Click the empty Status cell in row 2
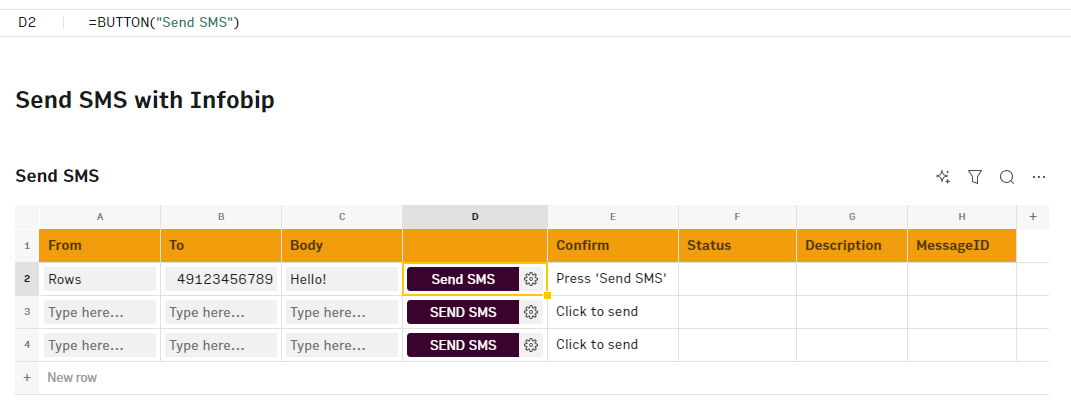Image resolution: width=1071 pixels, height=420 pixels. pos(737,279)
